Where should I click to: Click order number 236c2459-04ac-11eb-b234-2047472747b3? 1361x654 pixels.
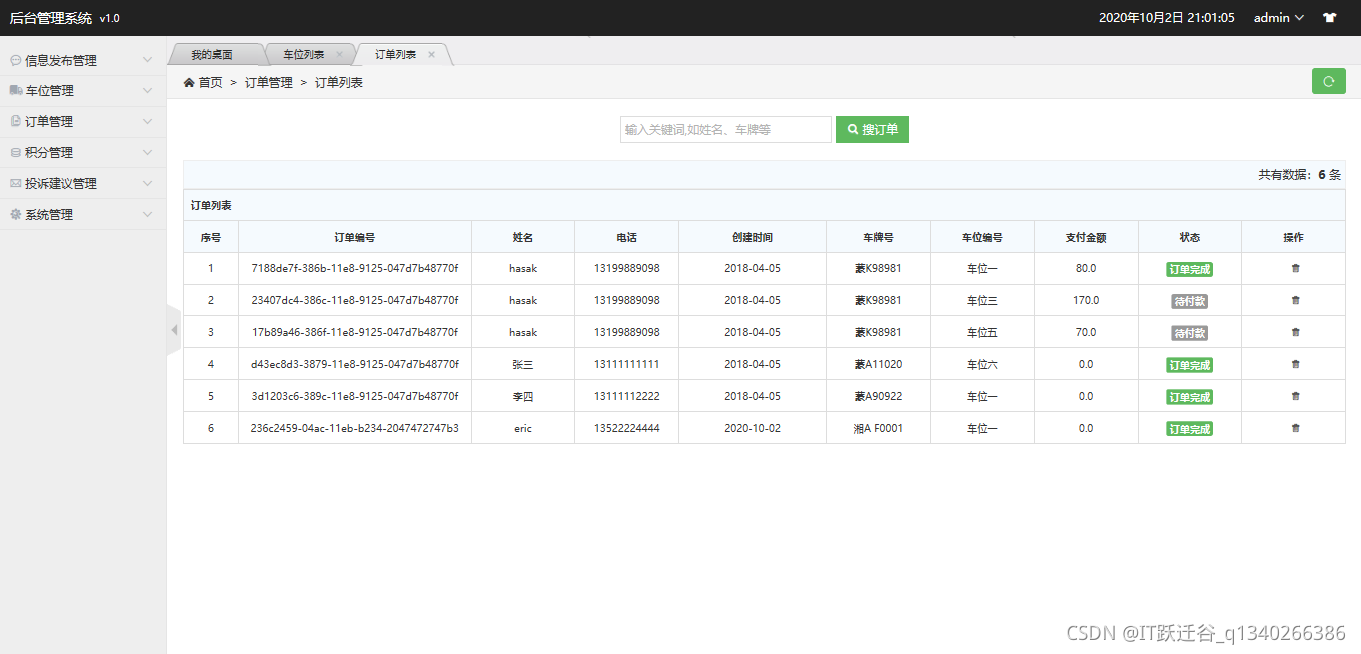point(355,428)
